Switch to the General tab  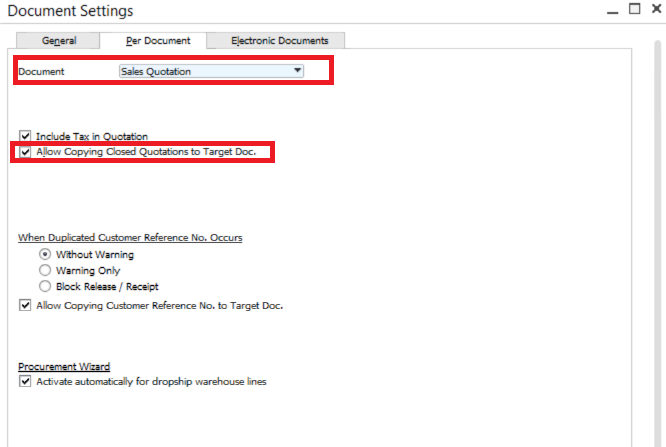[x=59, y=41]
